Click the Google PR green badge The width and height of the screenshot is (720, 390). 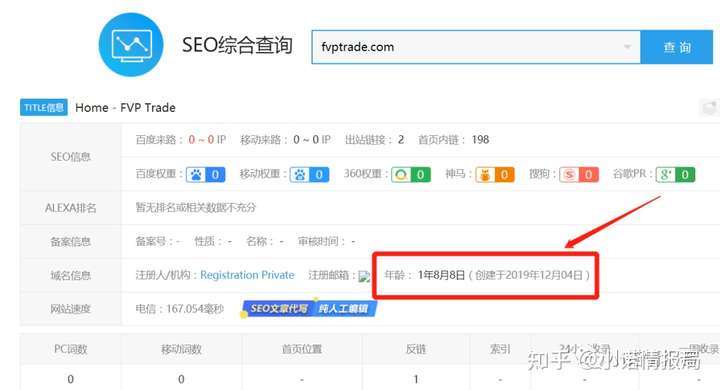(675, 175)
